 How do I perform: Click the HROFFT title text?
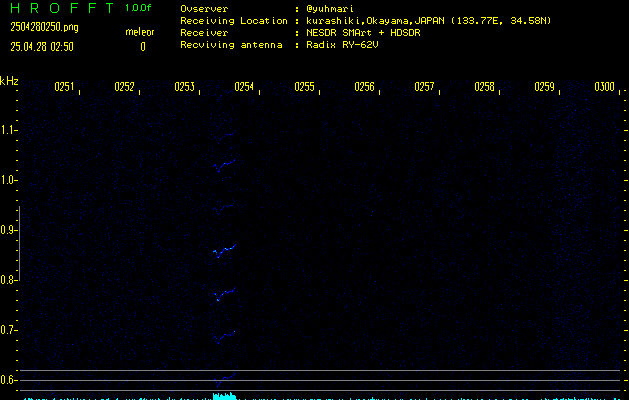tap(61, 8)
